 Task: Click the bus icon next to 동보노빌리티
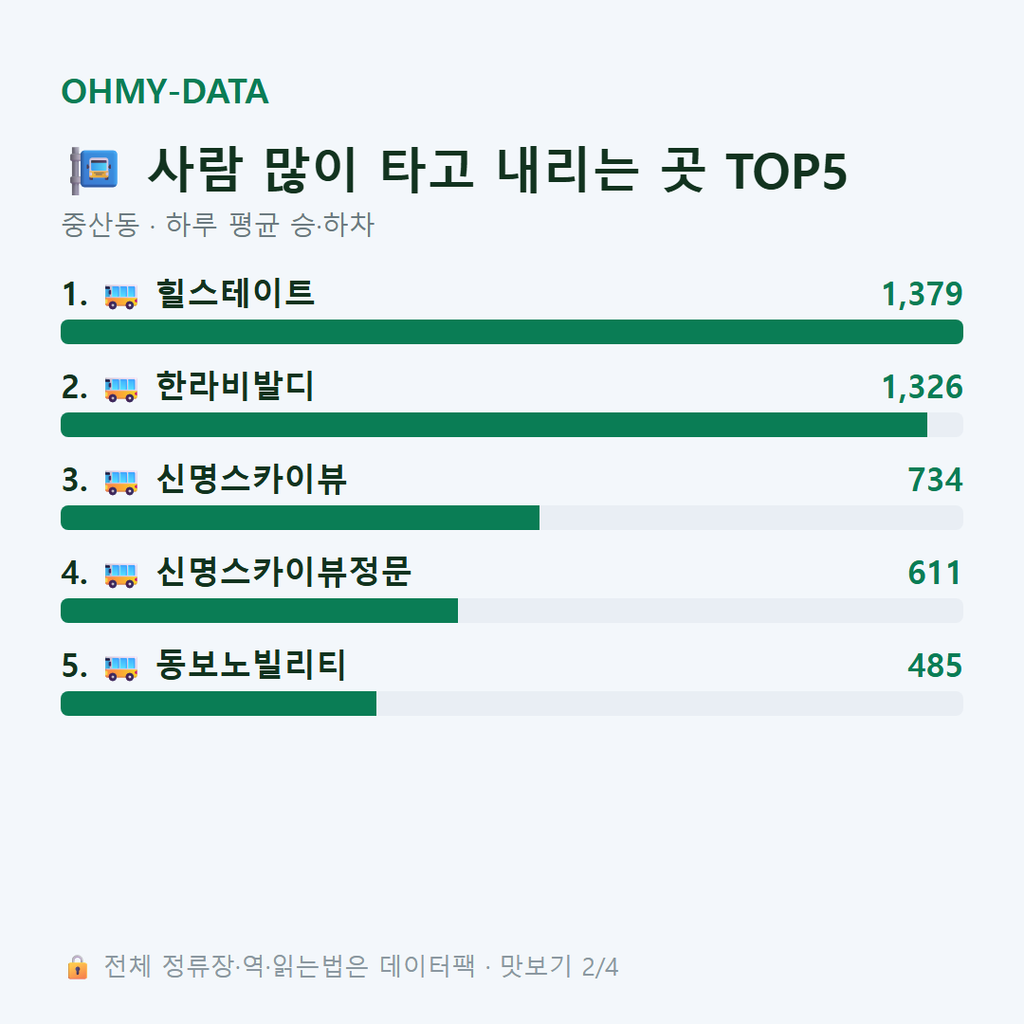tap(121, 667)
